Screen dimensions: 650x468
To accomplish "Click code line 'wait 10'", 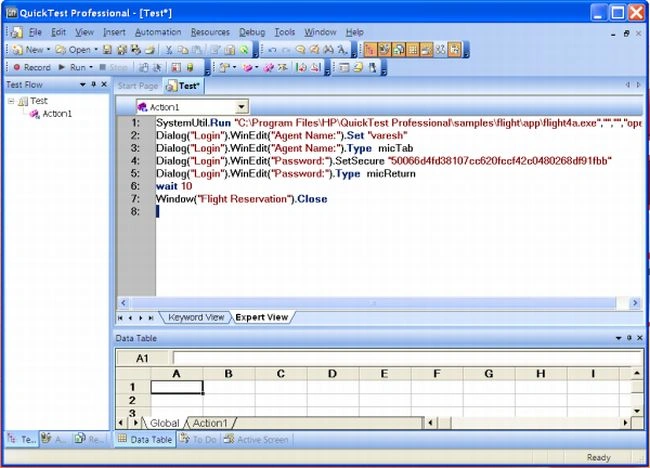I will coord(174,186).
